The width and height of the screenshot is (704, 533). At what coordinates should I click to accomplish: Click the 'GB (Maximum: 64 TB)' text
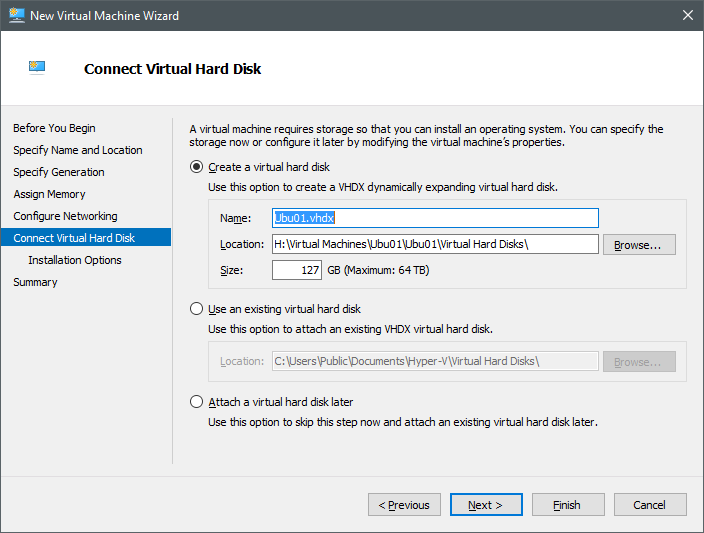pos(378,270)
